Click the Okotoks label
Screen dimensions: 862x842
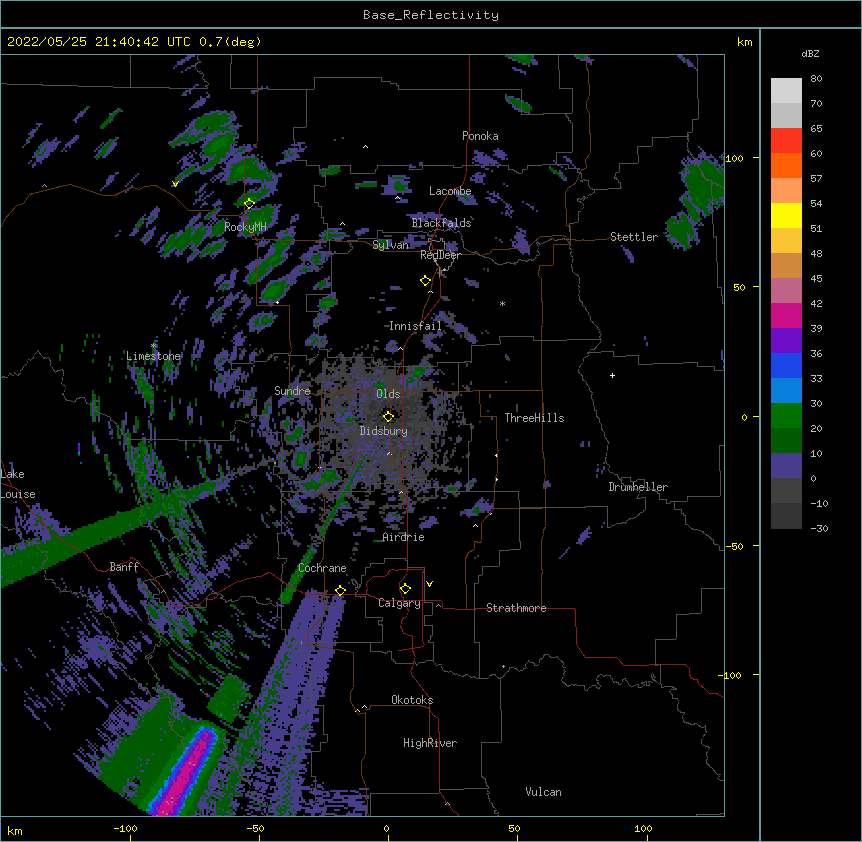412,700
